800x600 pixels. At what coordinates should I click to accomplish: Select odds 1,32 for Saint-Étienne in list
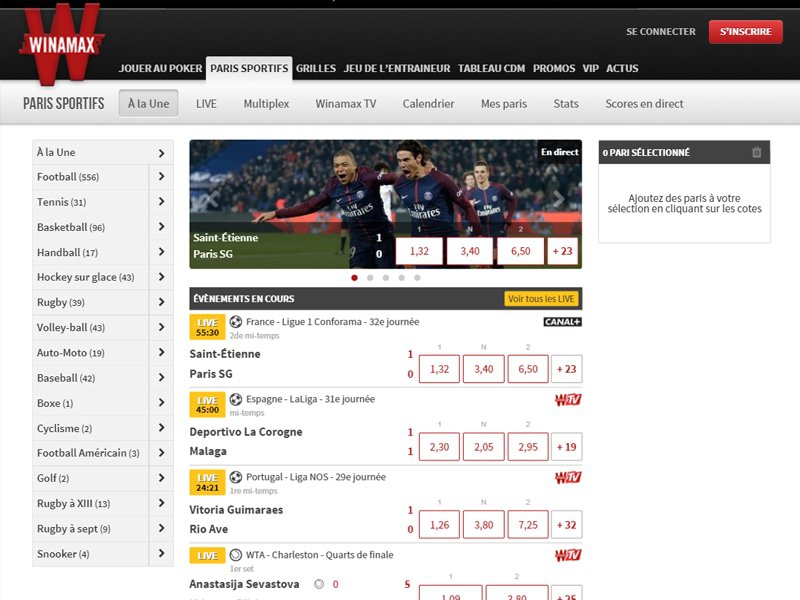tap(439, 369)
